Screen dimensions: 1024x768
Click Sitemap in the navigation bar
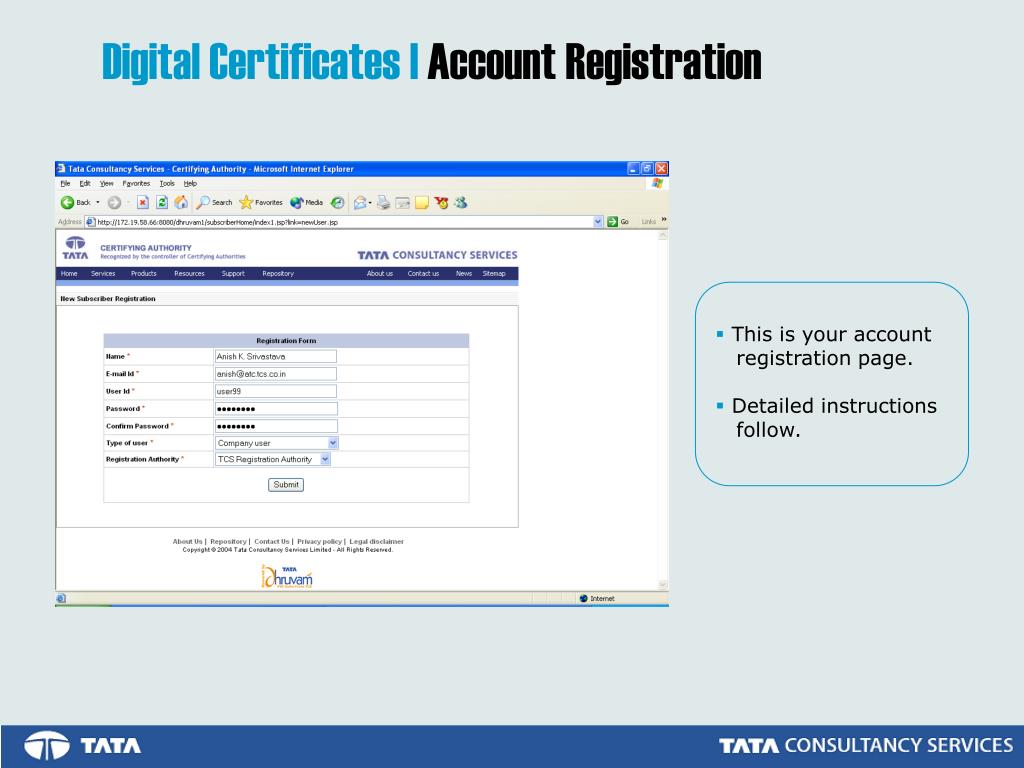tap(494, 274)
